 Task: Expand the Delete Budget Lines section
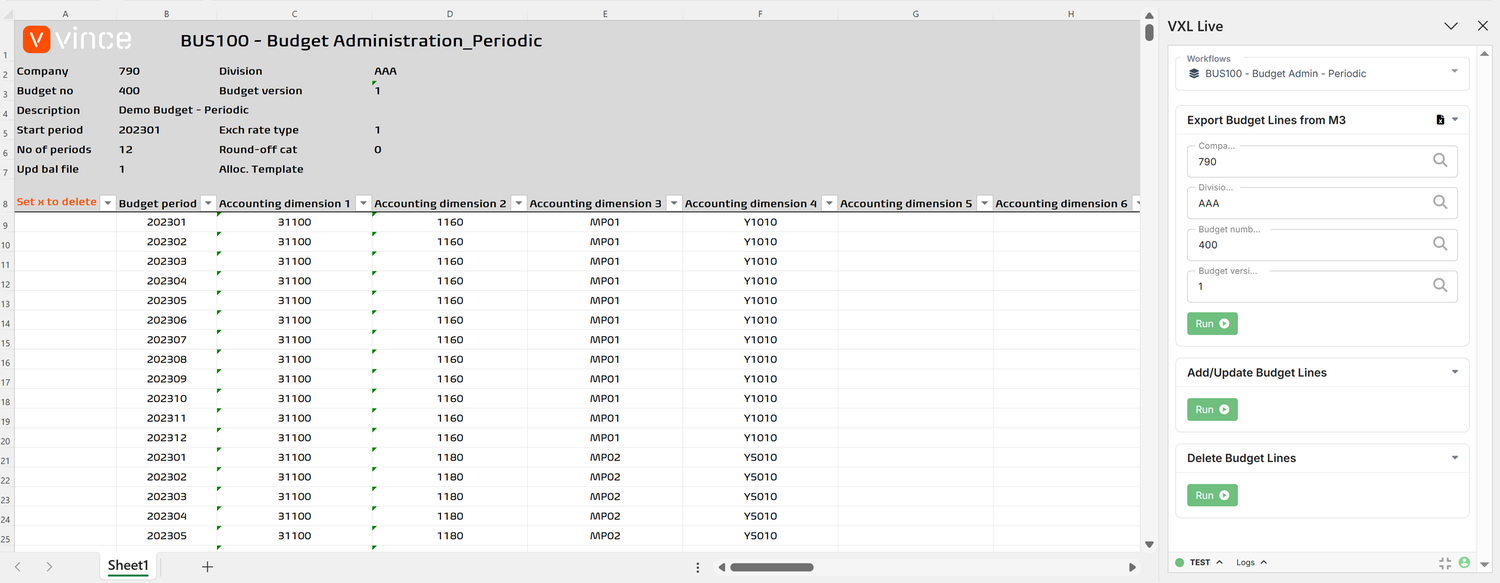1456,457
